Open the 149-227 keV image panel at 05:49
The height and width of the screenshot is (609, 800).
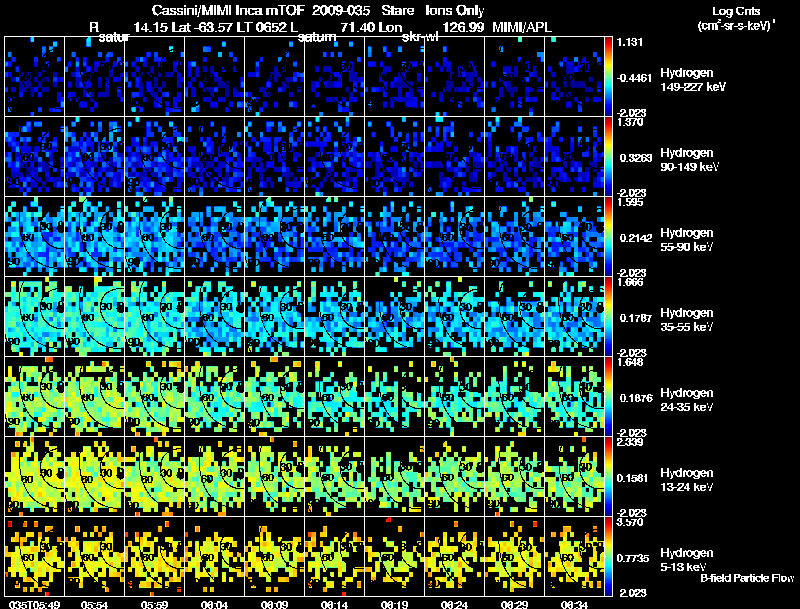pyautogui.click(x=35, y=76)
